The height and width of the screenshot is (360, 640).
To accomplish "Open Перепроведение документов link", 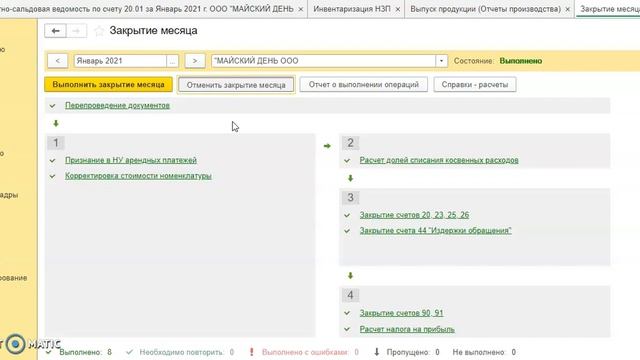I will 117,105.
